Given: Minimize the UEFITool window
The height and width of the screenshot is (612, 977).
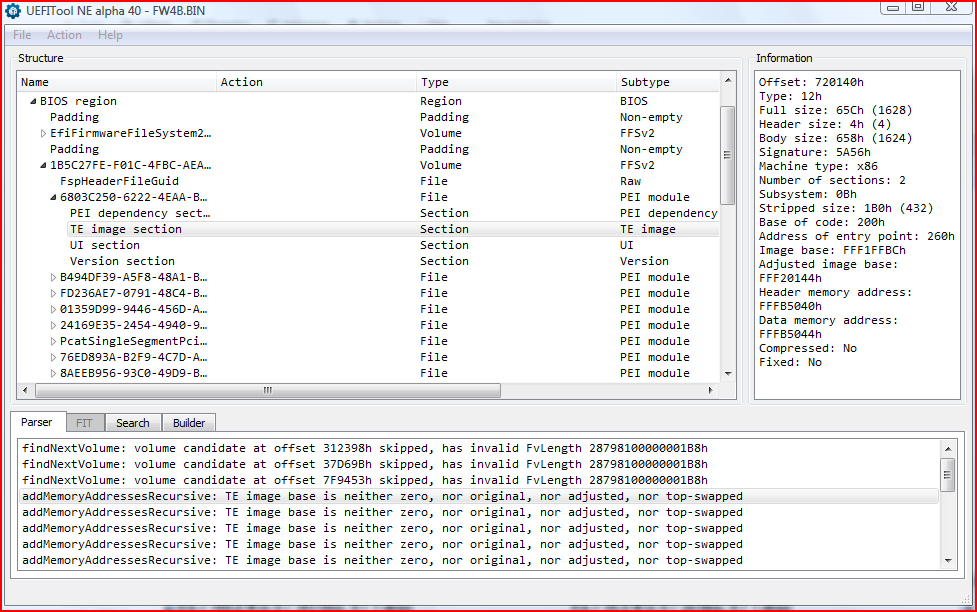Looking at the screenshot, I should click(x=893, y=7).
